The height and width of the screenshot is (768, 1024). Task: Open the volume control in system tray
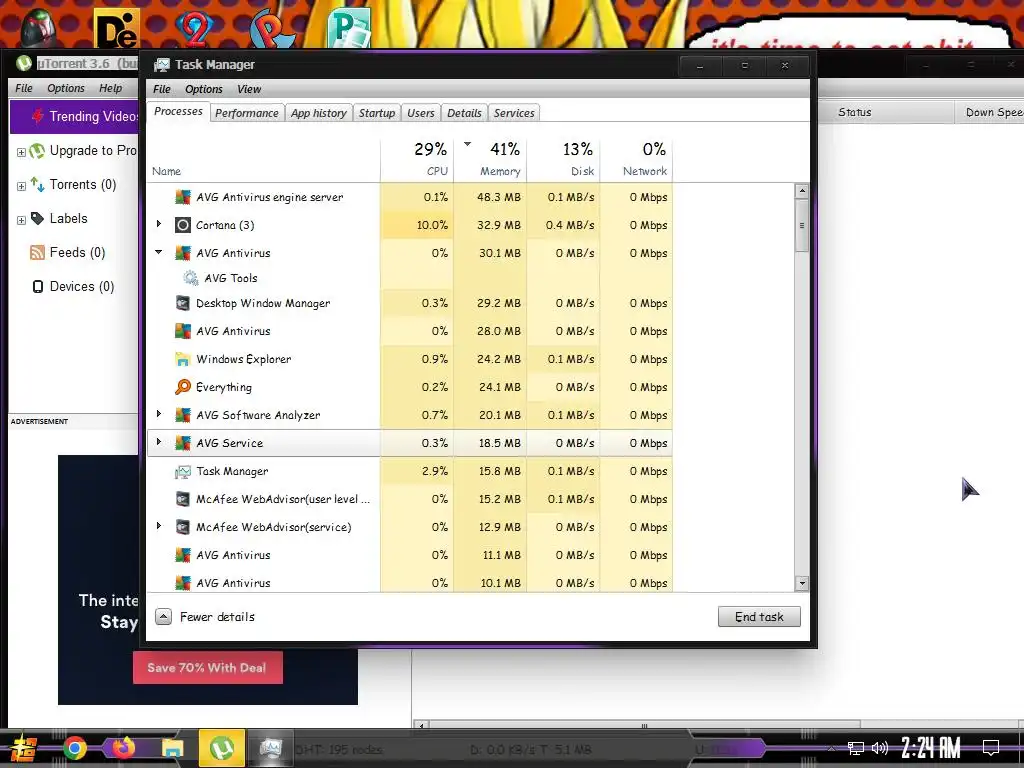(x=880, y=748)
